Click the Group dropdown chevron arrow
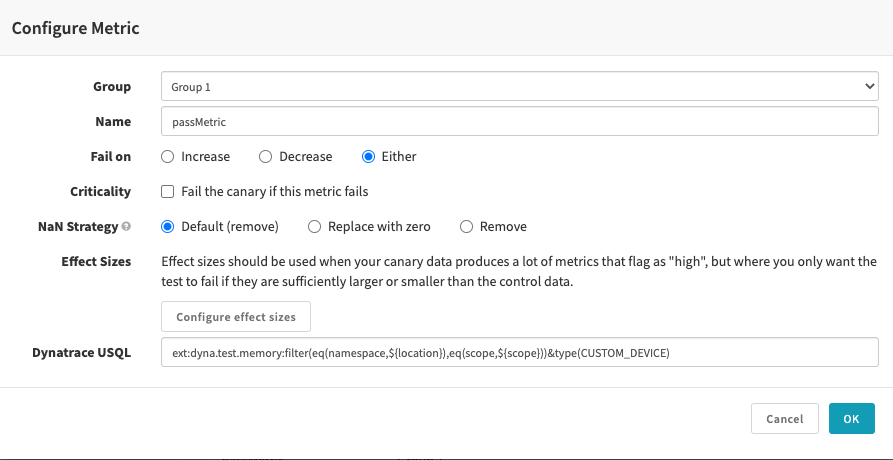893x460 pixels. pyautogui.click(x=869, y=87)
